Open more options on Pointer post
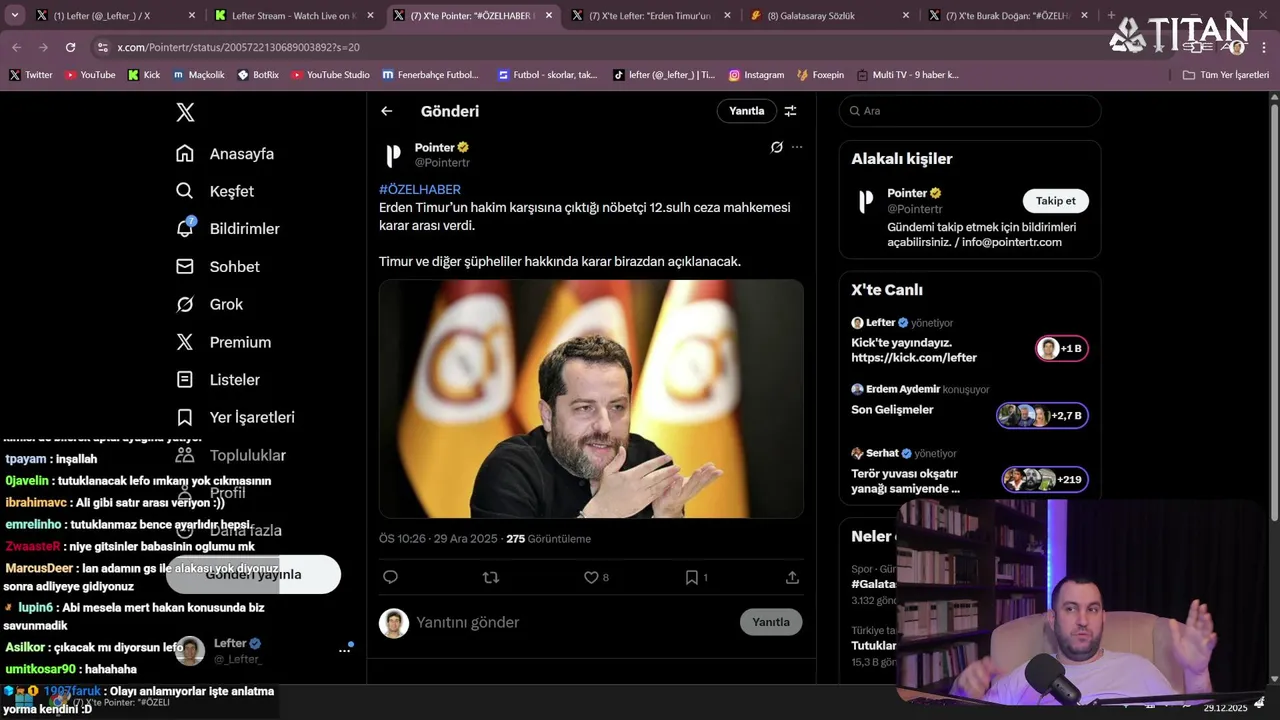Screen dimensions: 1280x720 click(797, 147)
